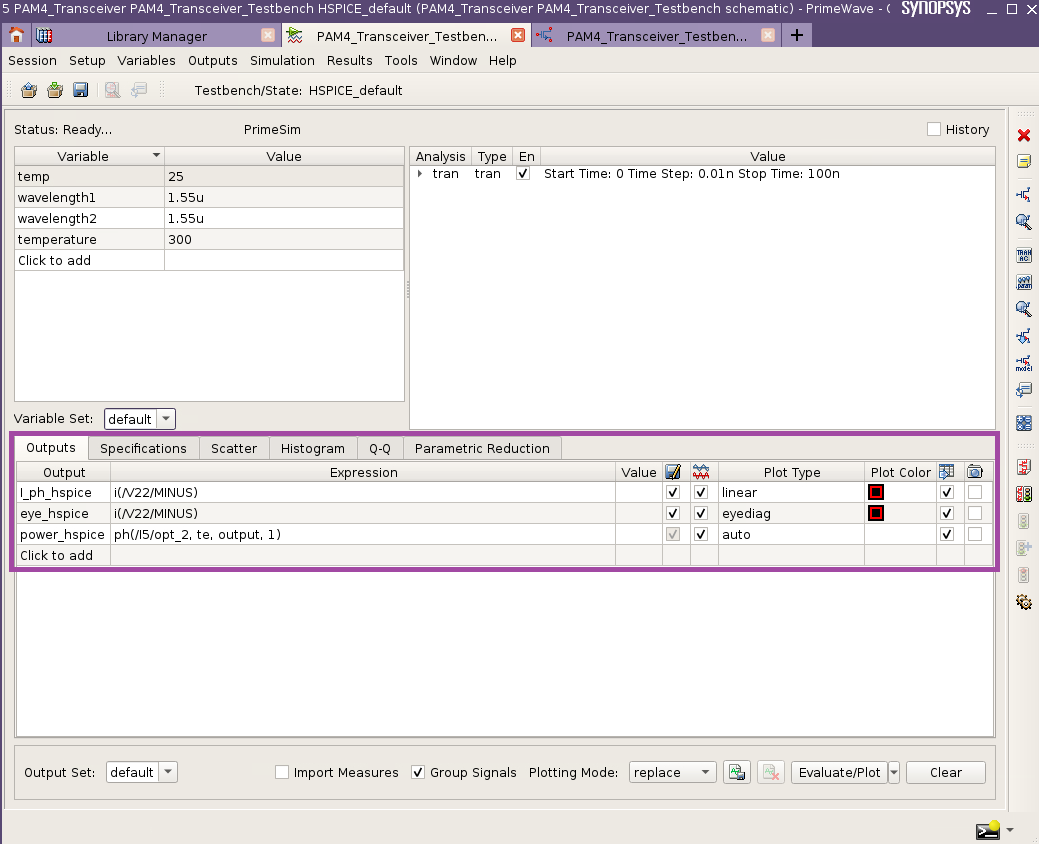Uncheck the Group Signals checkbox
1039x844 pixels.
pos(417,772)
